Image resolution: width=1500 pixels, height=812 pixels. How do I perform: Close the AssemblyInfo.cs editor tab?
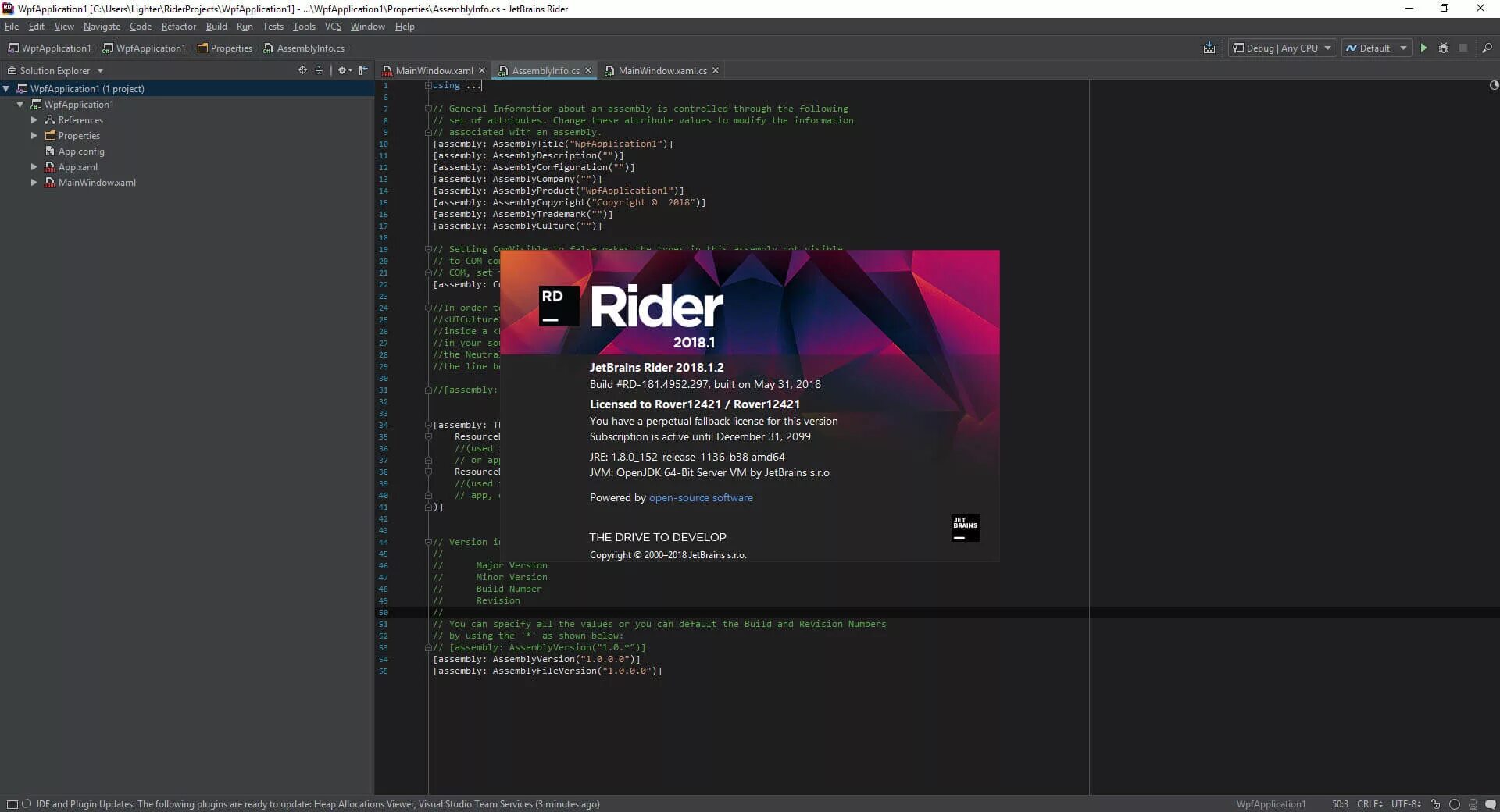point(588,70)
